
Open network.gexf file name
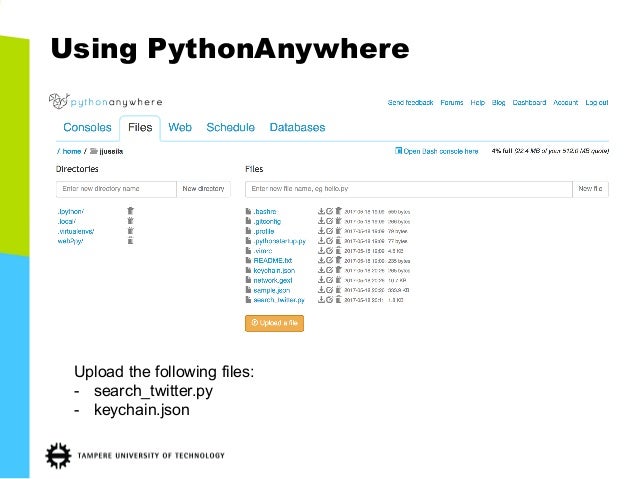273,280
